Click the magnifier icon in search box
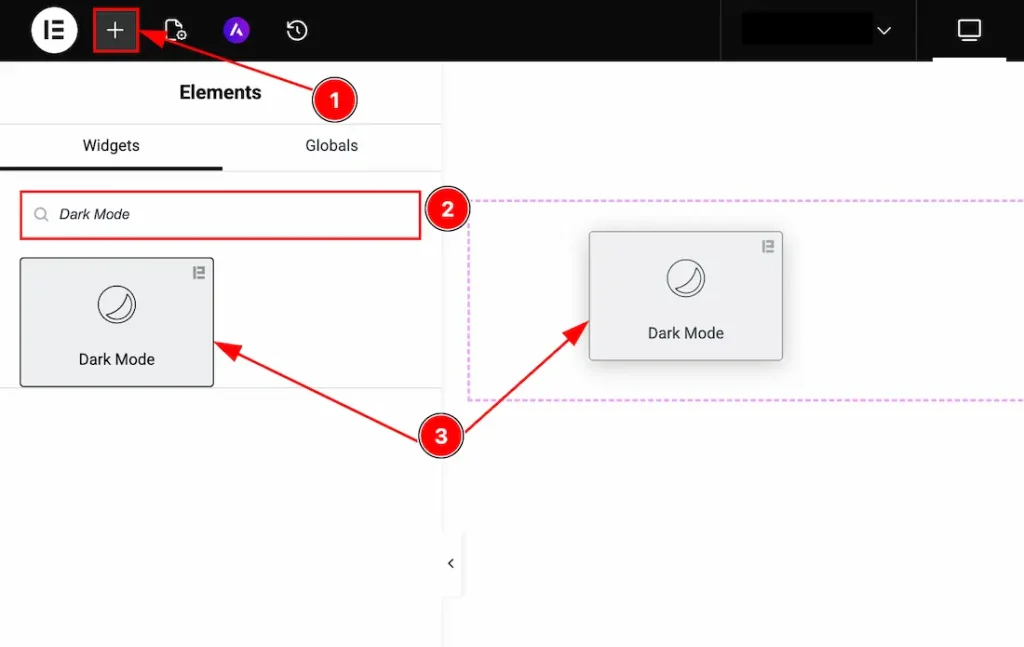Viewport: 1024px width, 647px height. (41, 214)
